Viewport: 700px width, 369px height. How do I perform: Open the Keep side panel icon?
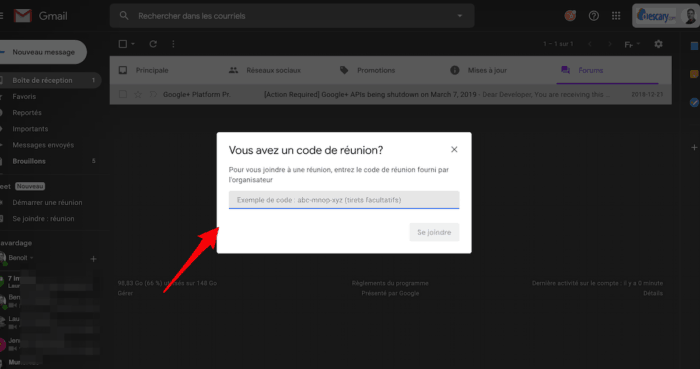(x=694, y=74)
